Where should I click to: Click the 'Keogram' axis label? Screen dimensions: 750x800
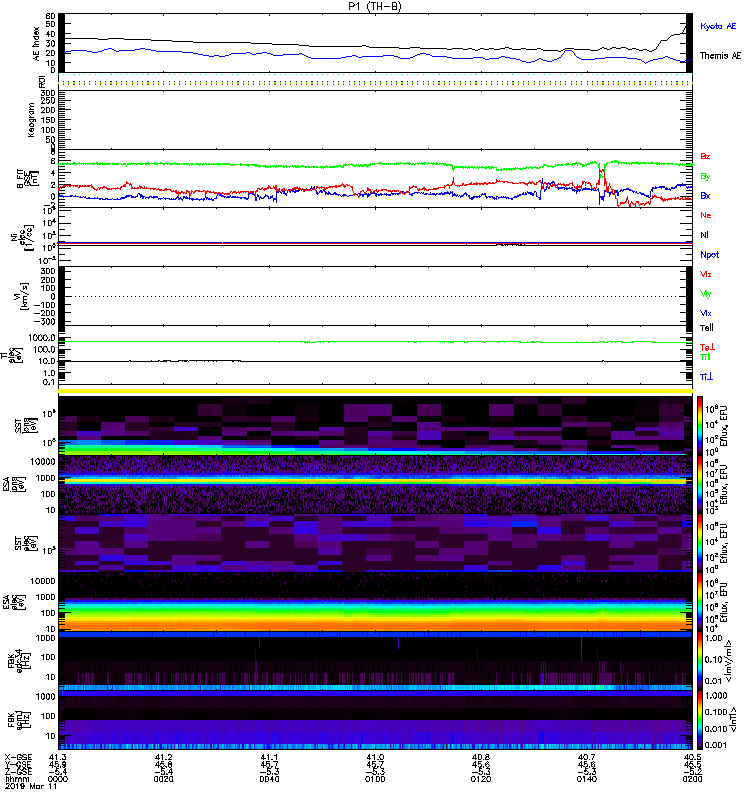pyautogui.click(x=31, y=120)
